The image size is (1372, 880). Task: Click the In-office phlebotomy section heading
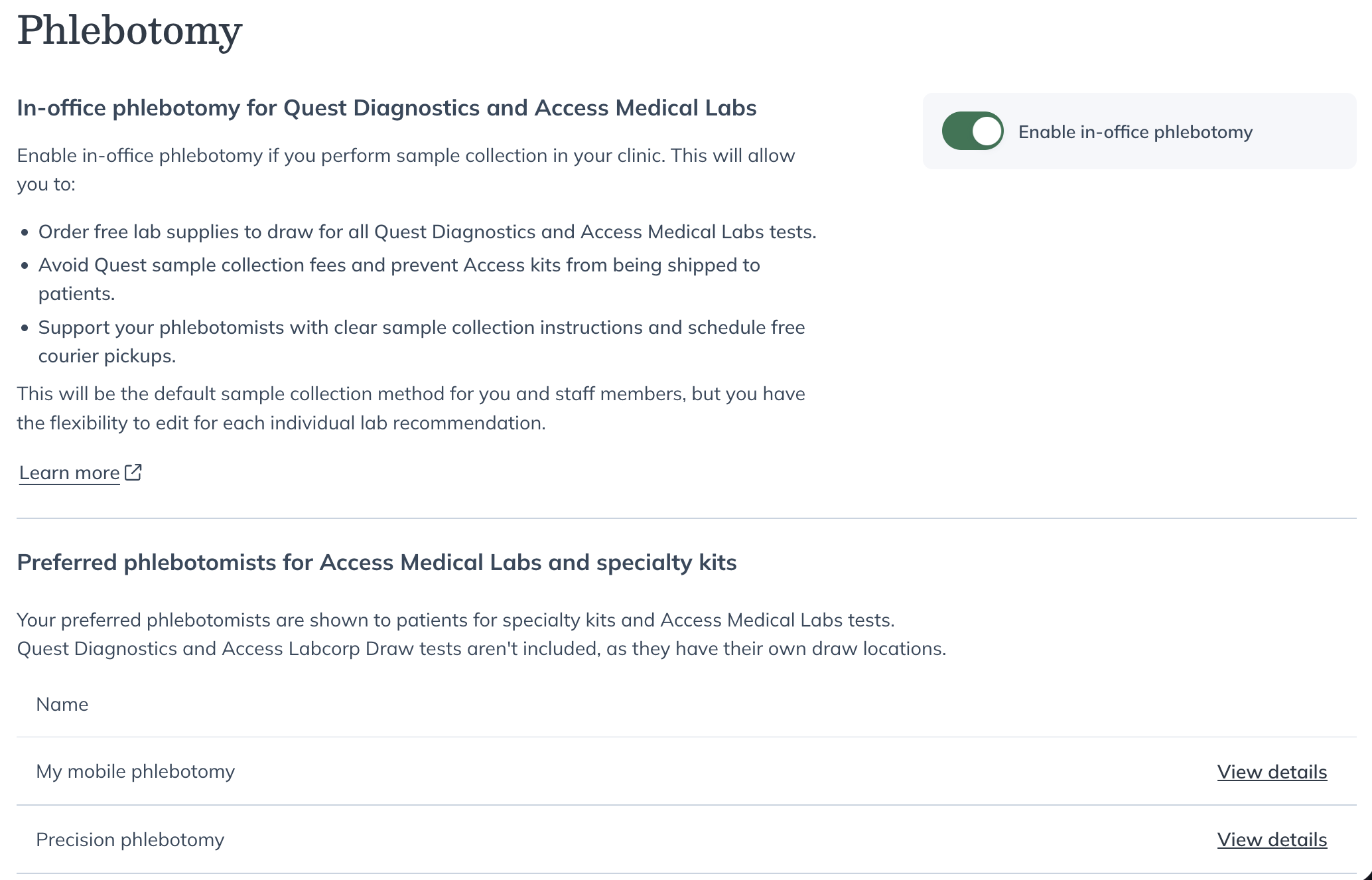click(386, 108)
